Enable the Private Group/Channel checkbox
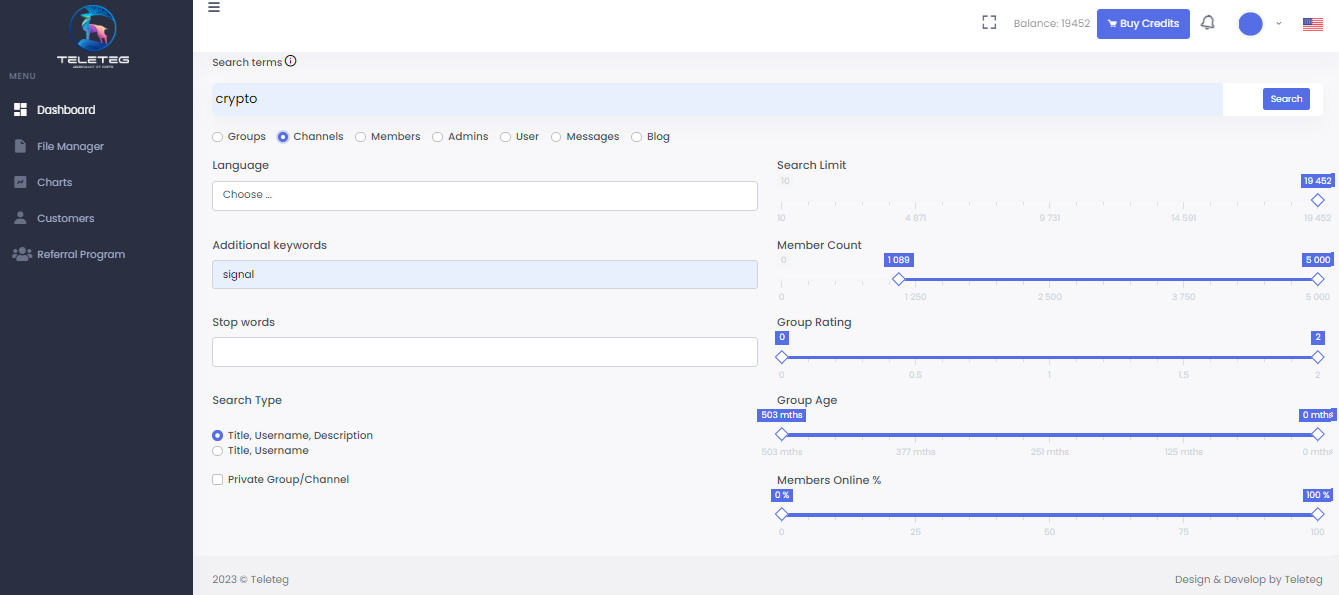1339x595 pixels. [x=217, y=479]
